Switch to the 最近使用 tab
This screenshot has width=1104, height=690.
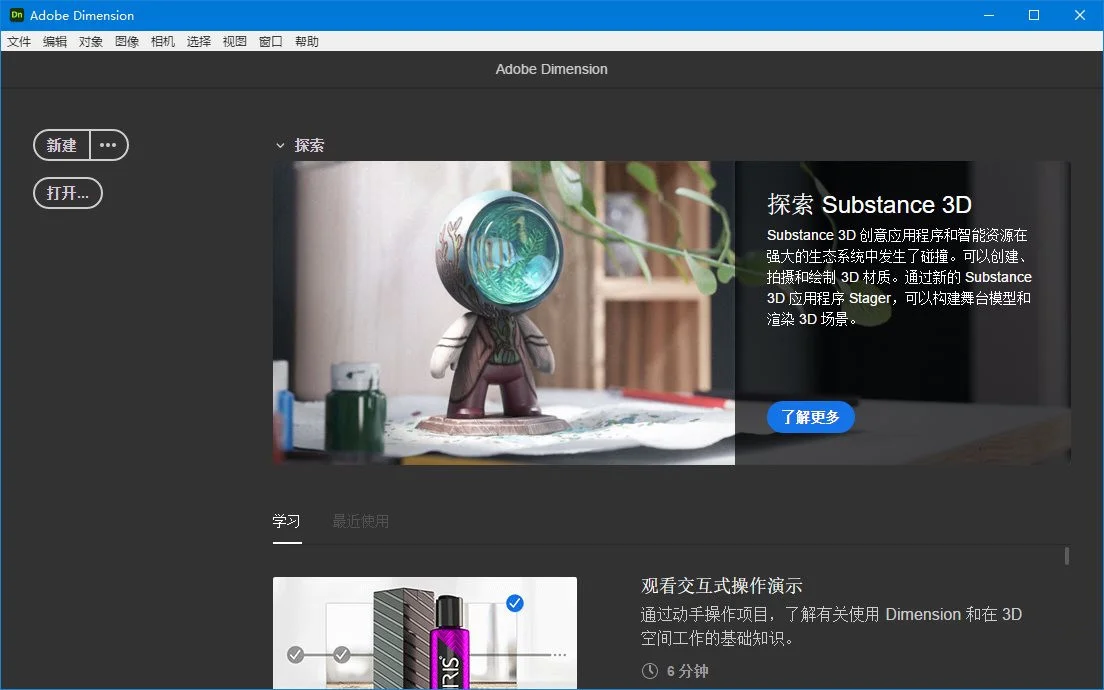(360, 521)
